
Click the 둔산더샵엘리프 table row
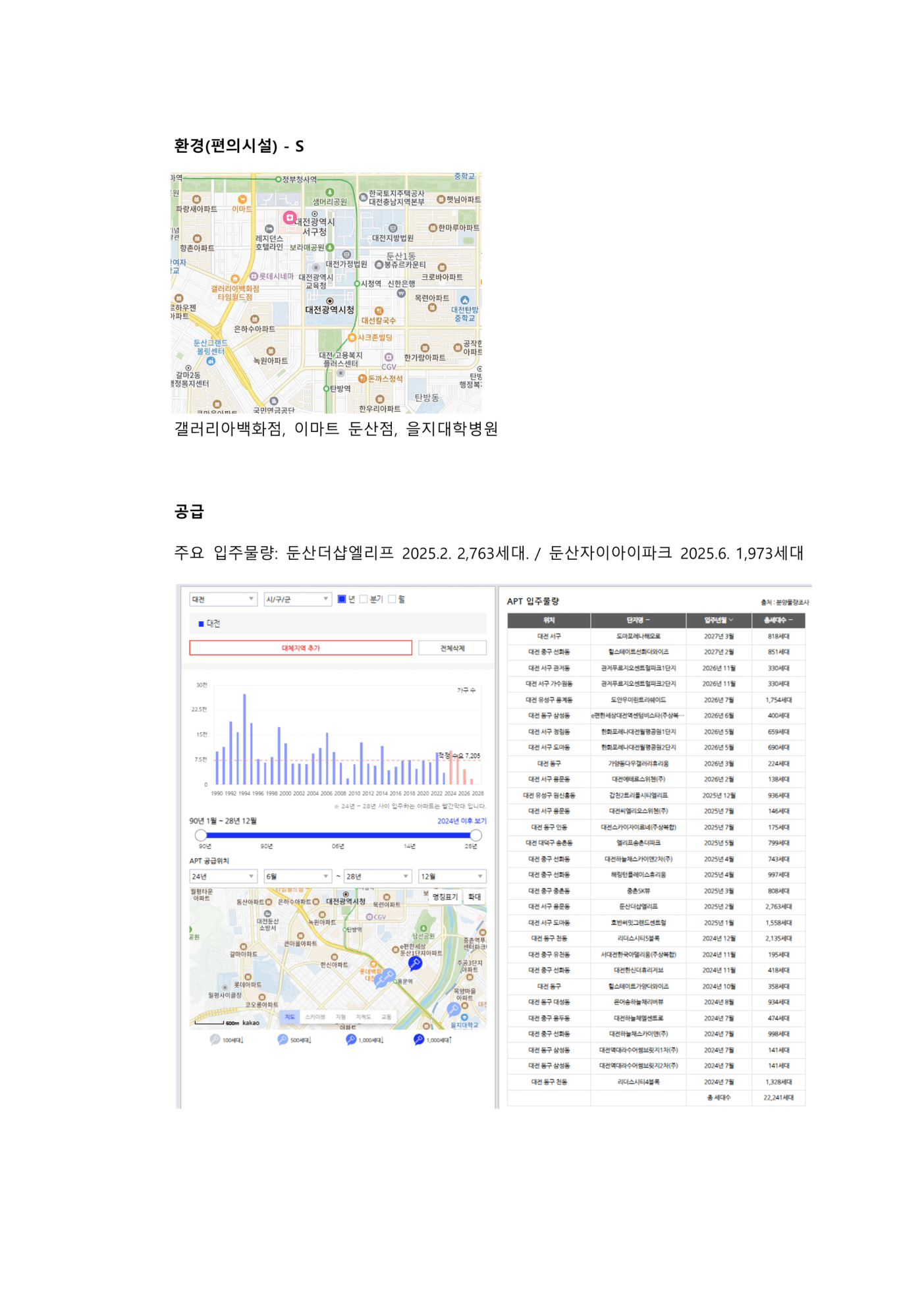pos(656,907)
